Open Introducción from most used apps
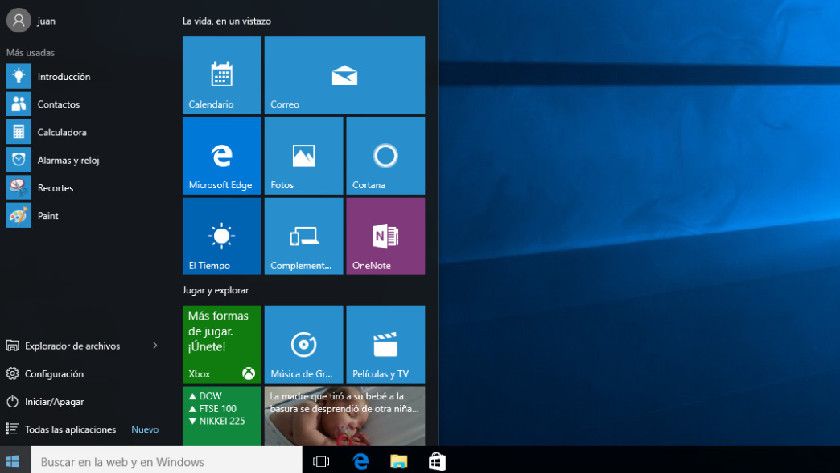This screenshot has height=473, width=840. click(x=86, y=76)
